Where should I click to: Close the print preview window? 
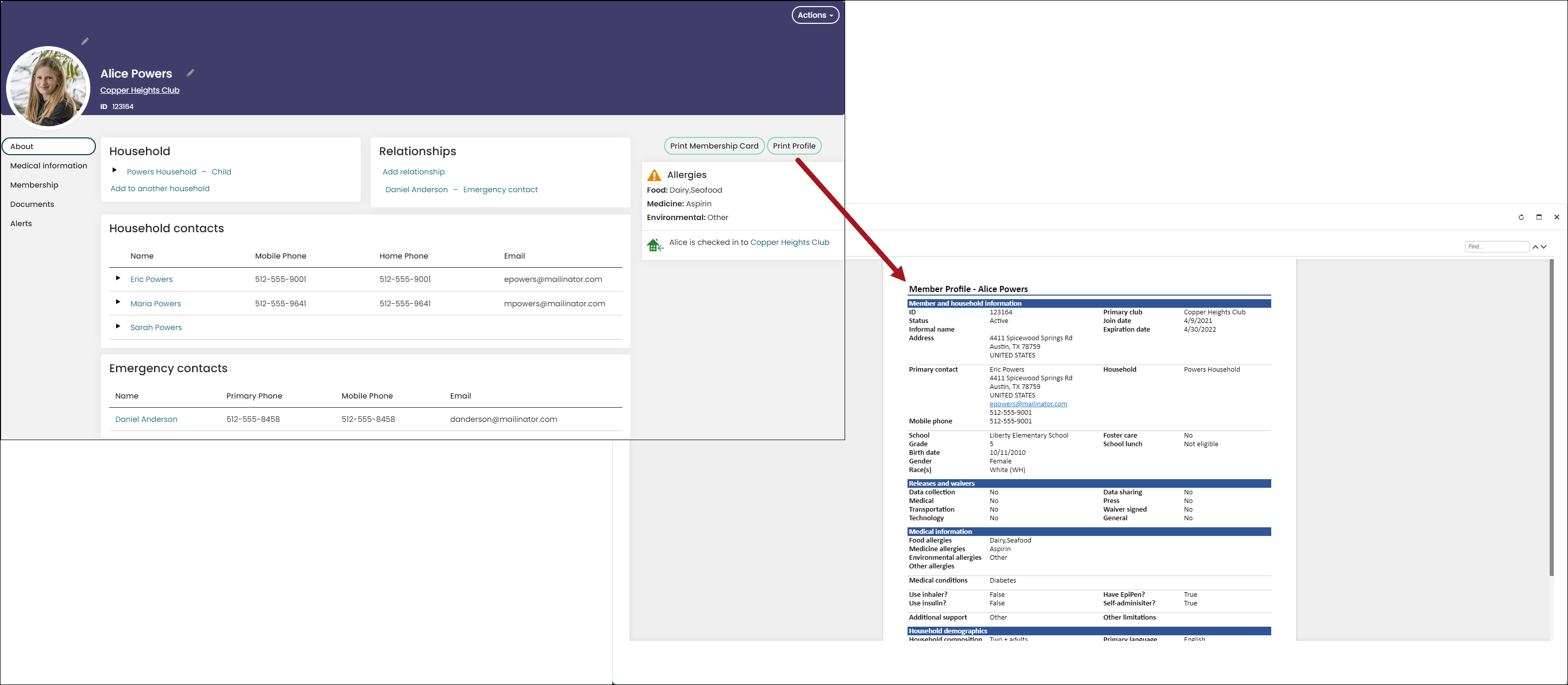point(1556,217)
